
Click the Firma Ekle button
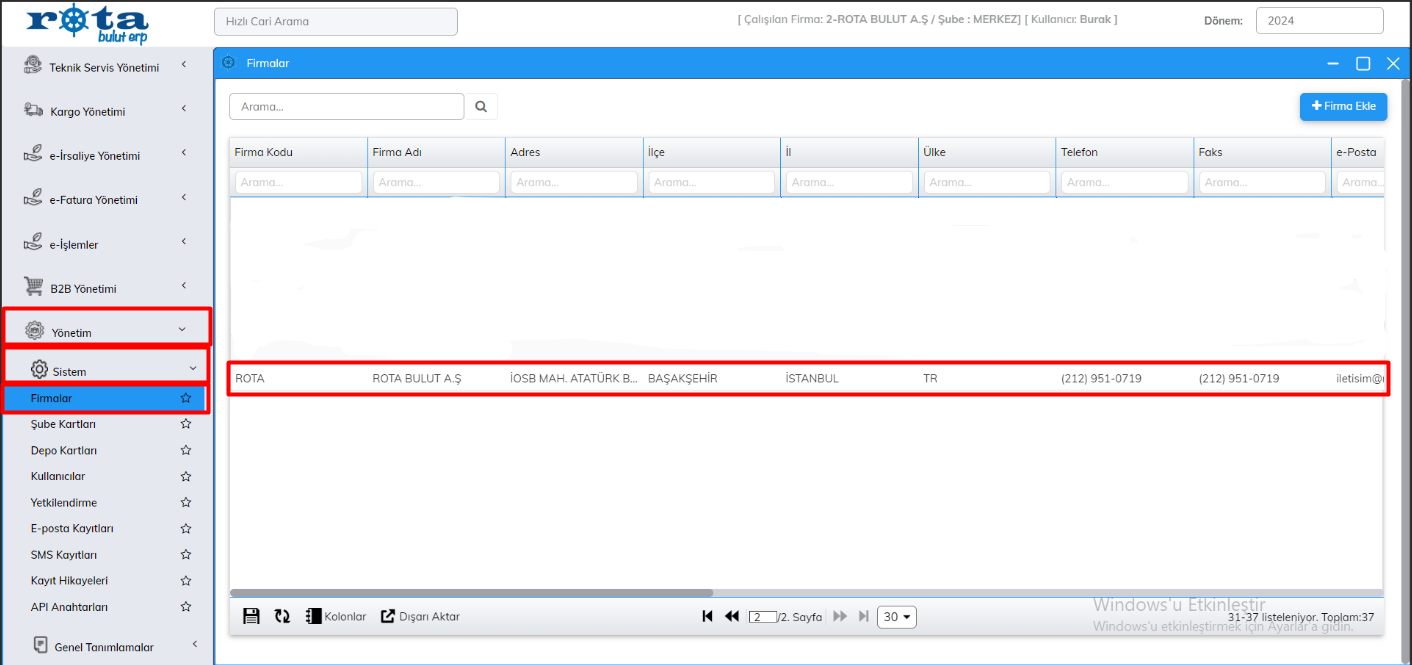[x=1343, y=106]
